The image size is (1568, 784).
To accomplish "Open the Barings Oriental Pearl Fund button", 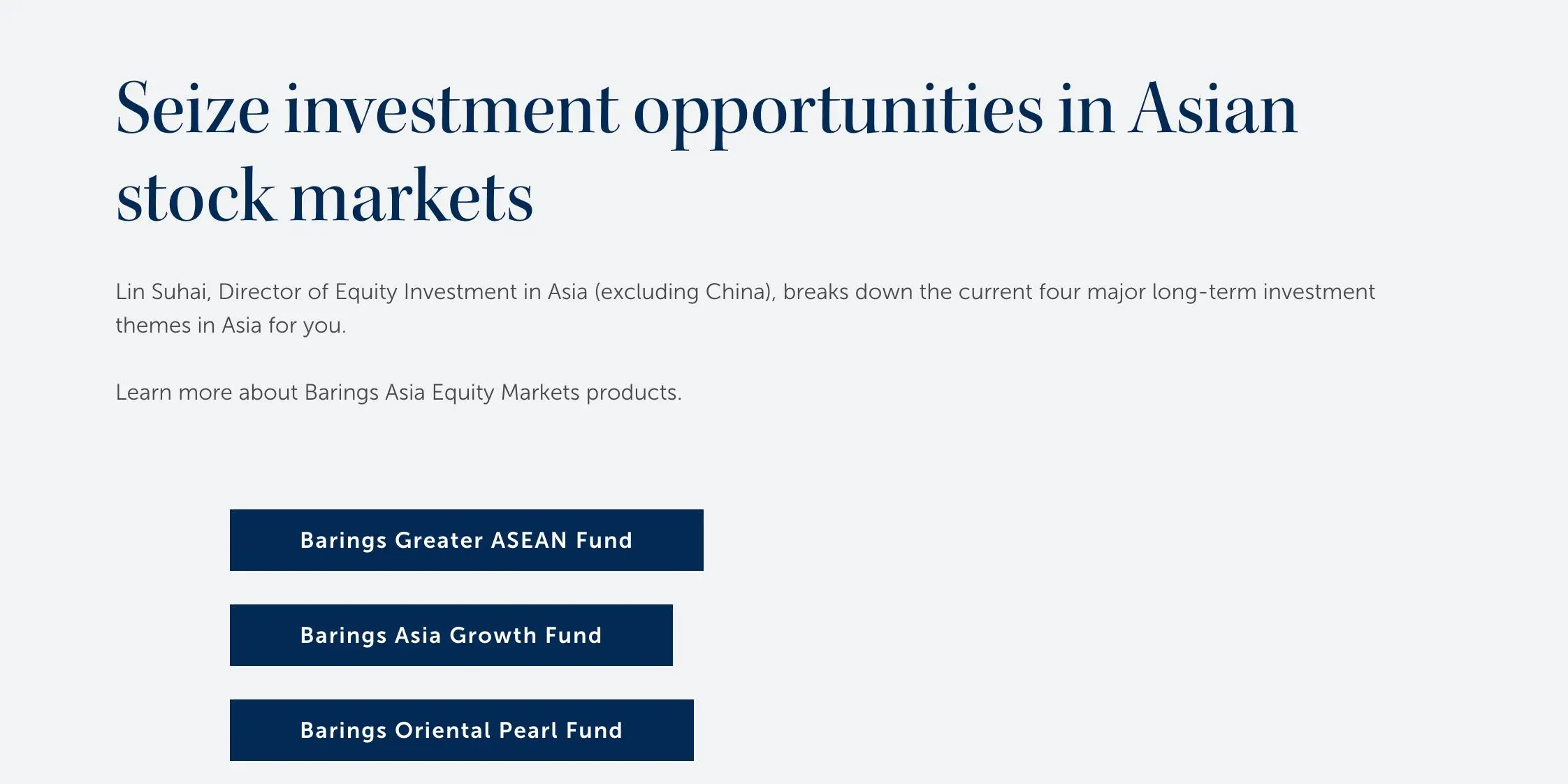I will [x=461, y=730].
